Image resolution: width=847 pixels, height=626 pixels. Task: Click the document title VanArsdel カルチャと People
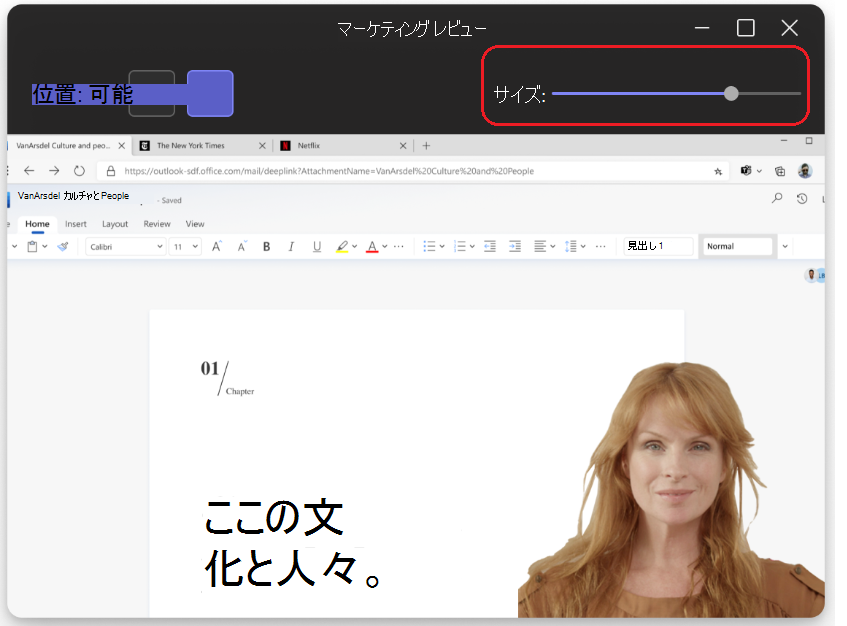[73, 196]
